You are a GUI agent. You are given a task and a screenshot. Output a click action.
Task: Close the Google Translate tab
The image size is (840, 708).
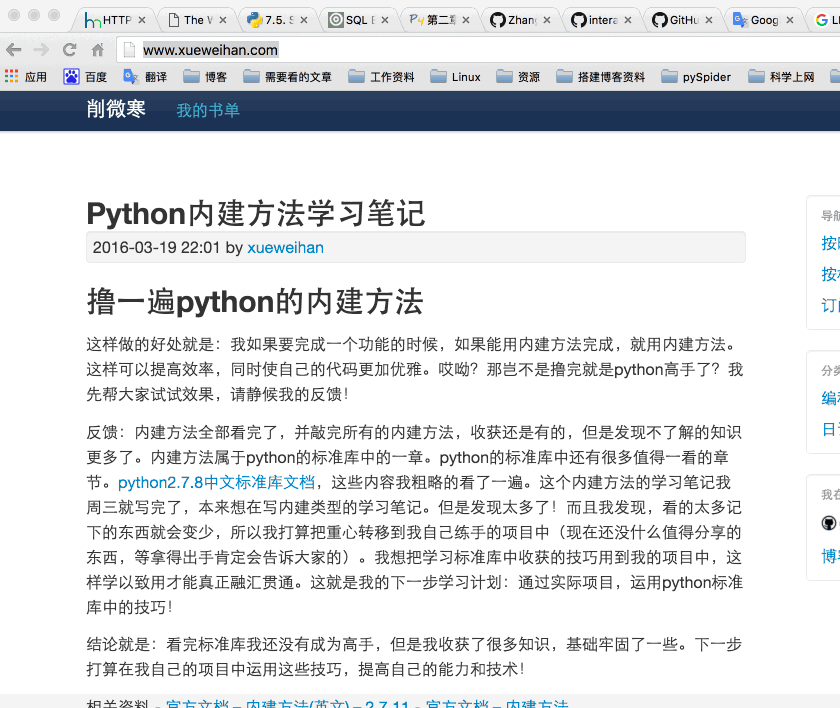(790, 20)
